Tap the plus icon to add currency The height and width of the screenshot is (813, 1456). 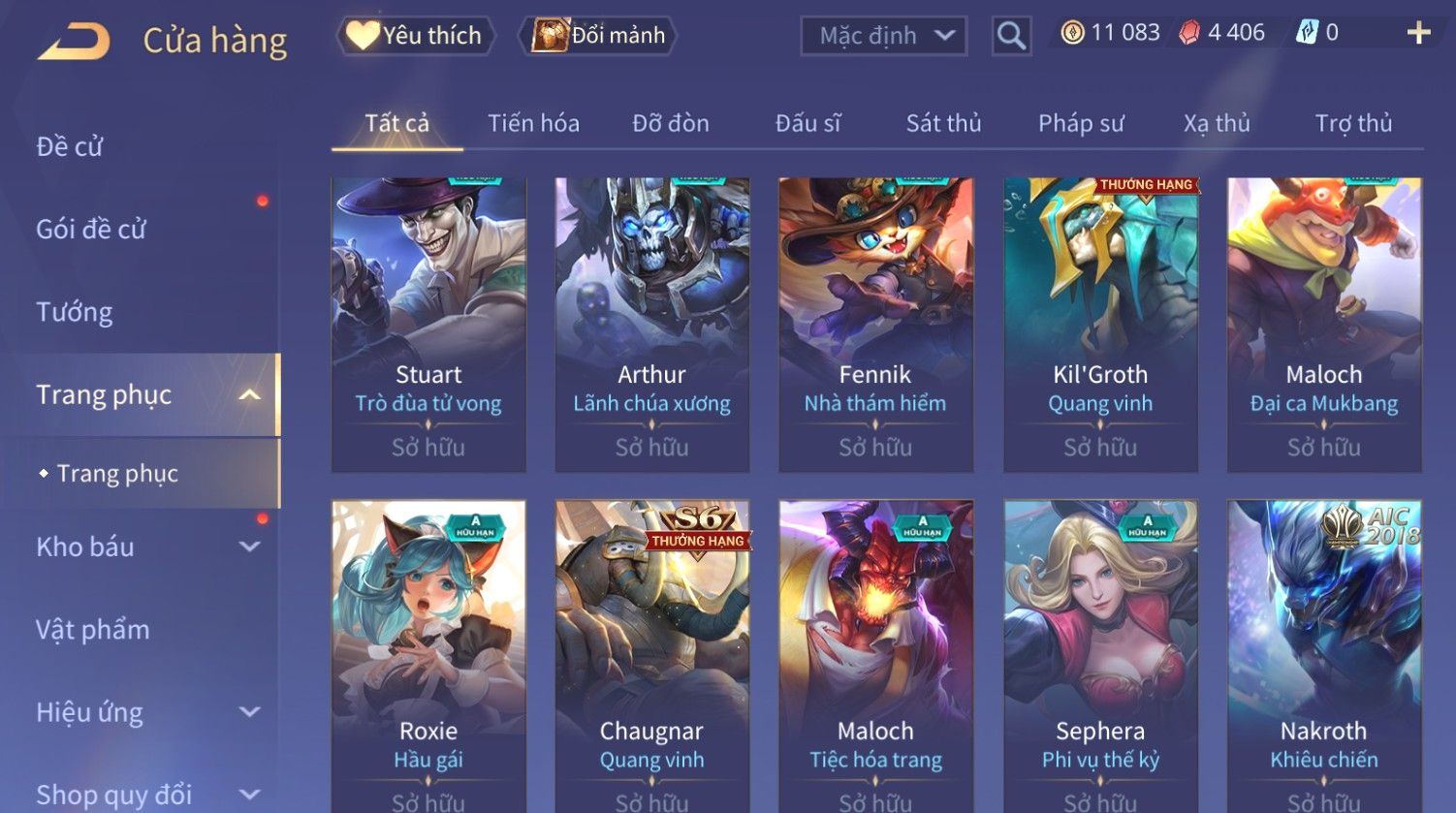pos(1418,33)
